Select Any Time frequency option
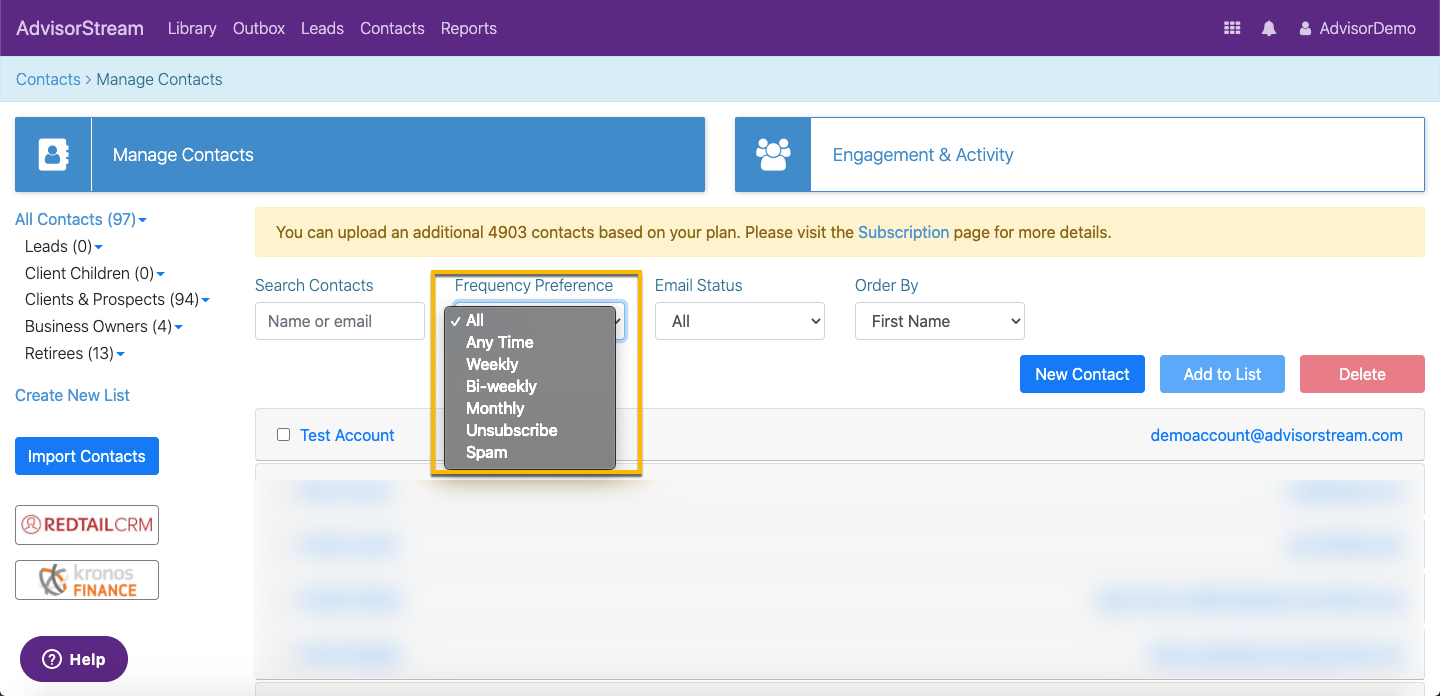Image resolution: width=1440 pixels, height=696 pixels. coord(530,342)
